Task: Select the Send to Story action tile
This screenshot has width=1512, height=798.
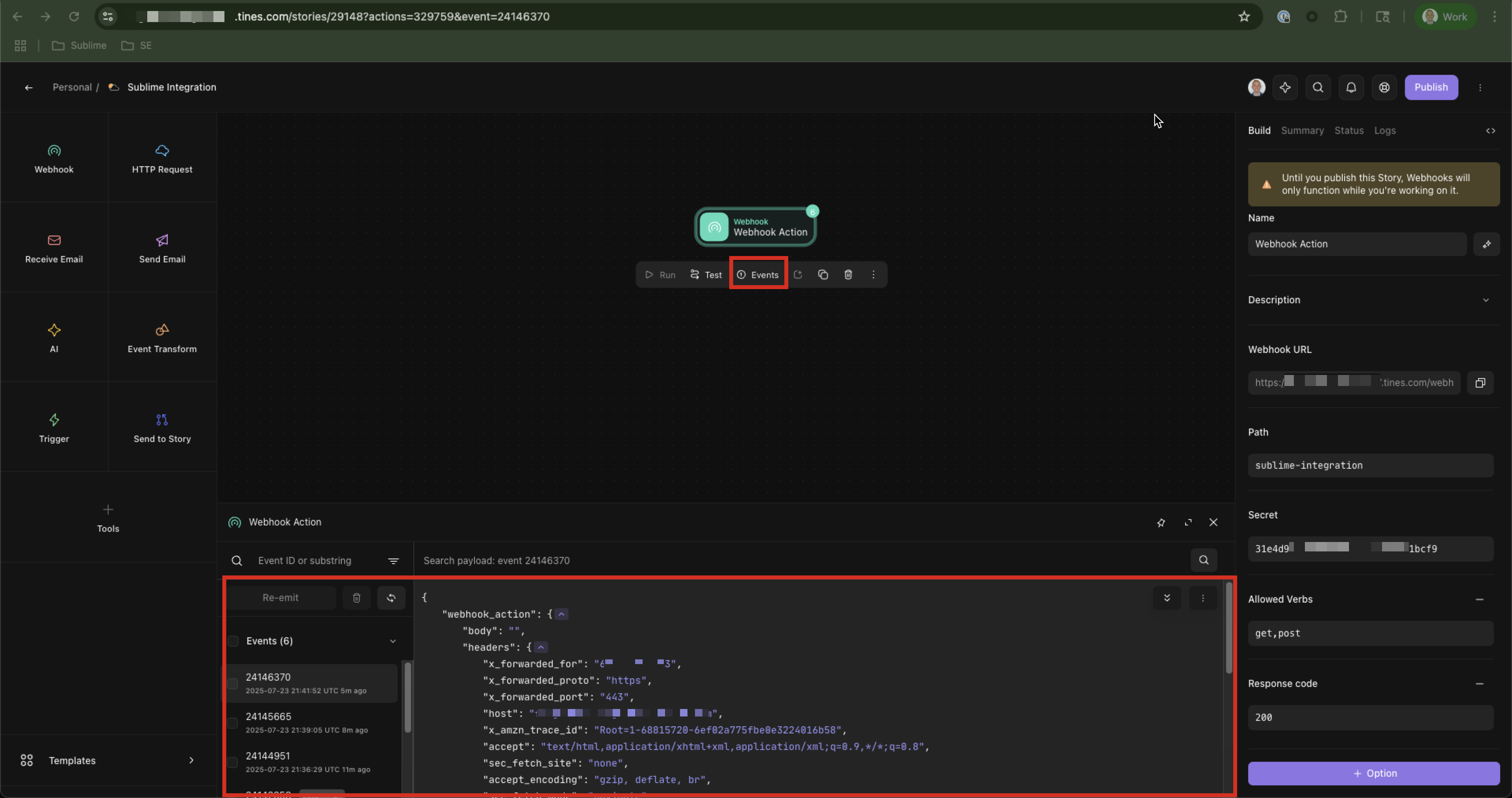Action: [162, 428]
